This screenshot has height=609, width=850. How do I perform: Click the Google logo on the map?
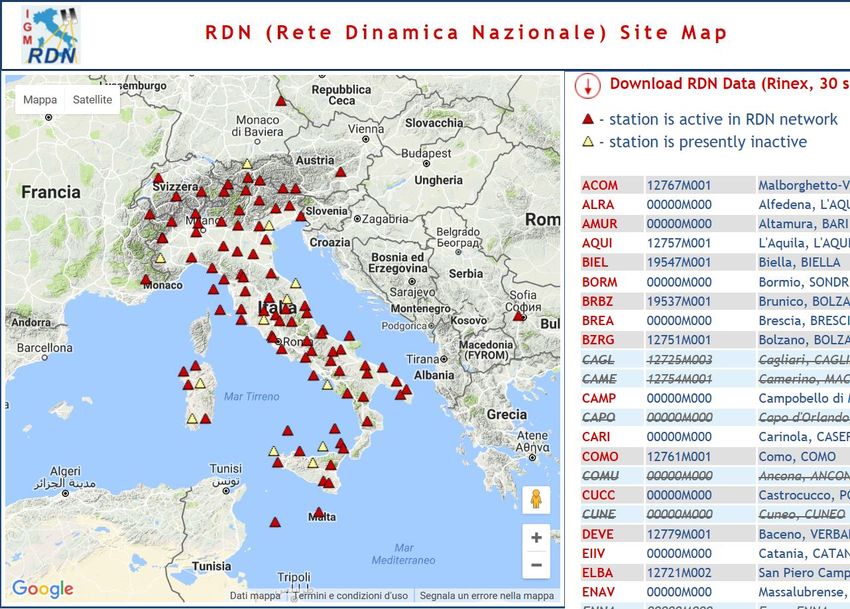43,589
